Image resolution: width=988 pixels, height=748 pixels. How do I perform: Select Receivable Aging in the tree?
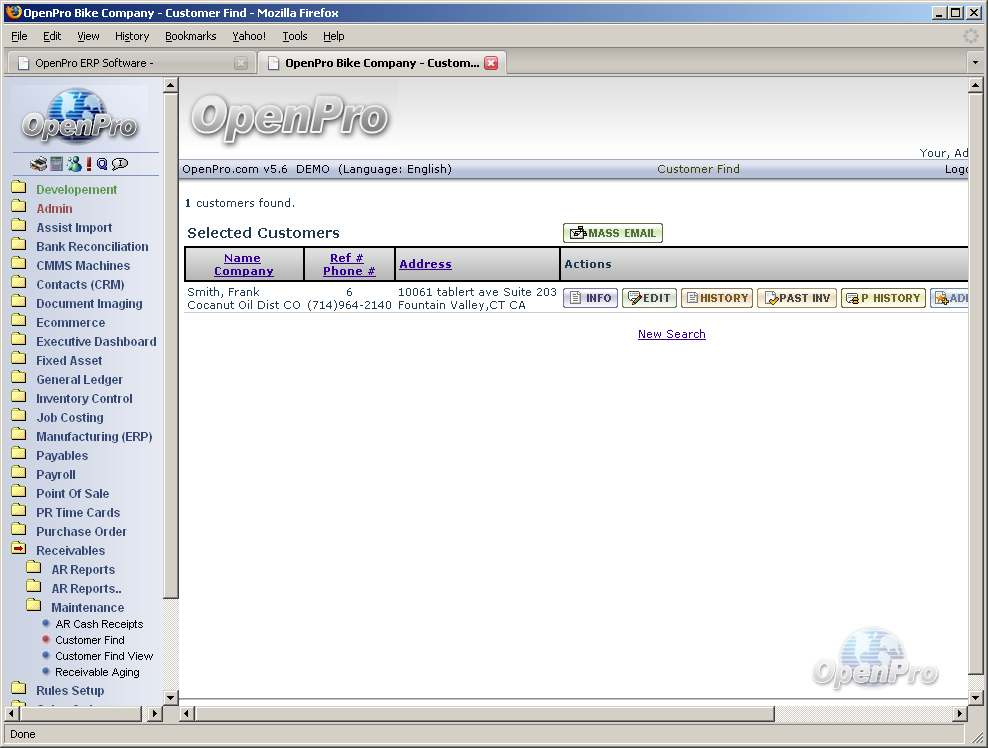[97, 672]
